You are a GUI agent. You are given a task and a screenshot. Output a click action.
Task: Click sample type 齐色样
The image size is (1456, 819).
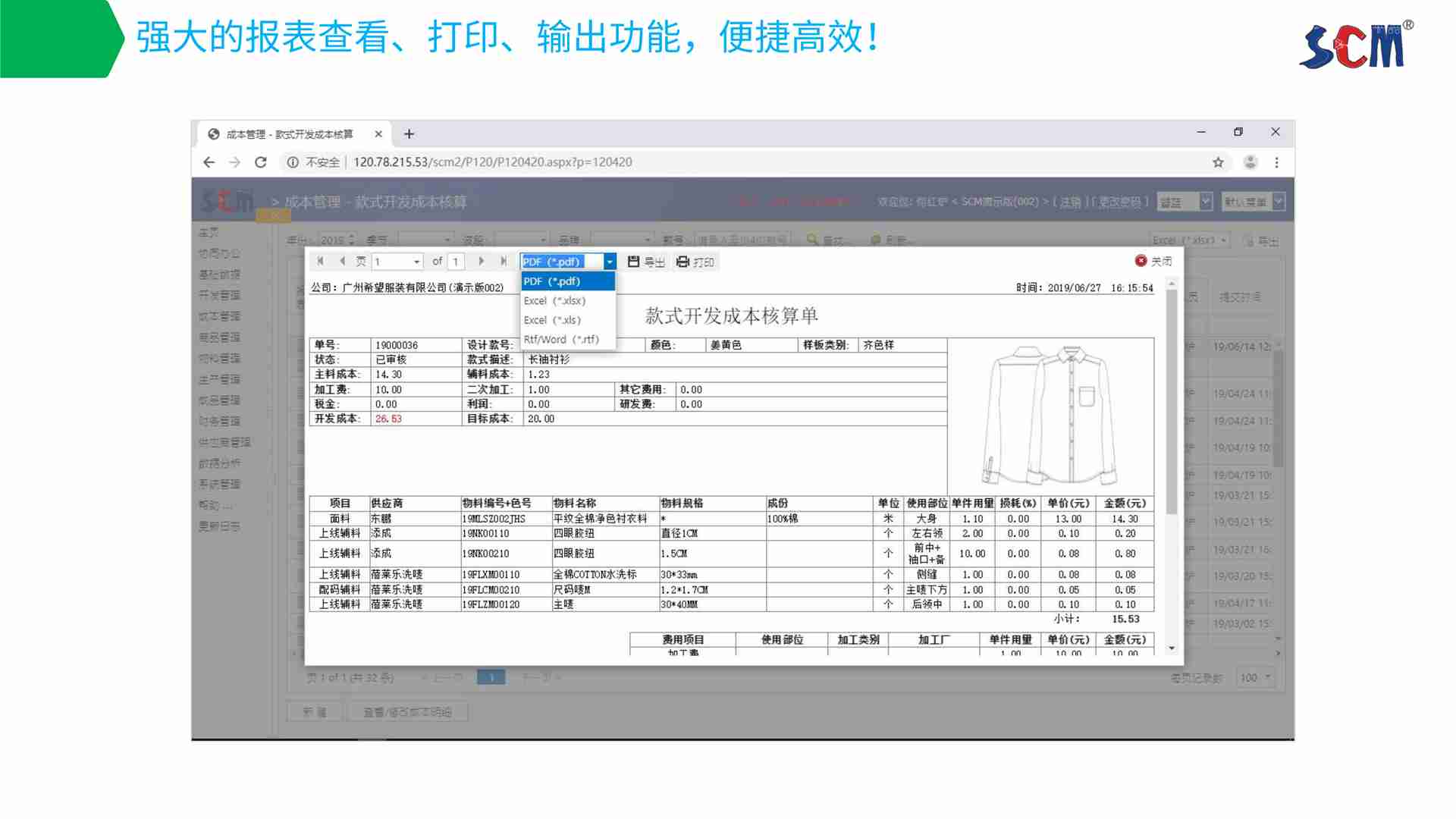click(x=879, y=345)
